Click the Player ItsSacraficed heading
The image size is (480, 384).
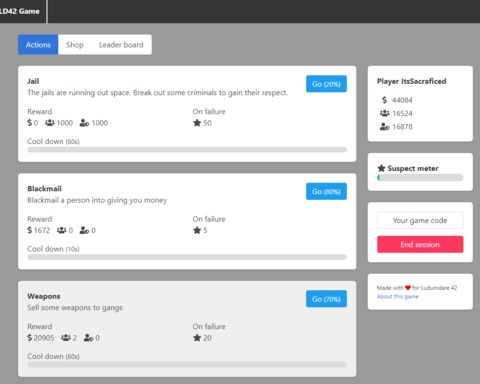pos(411,81)
